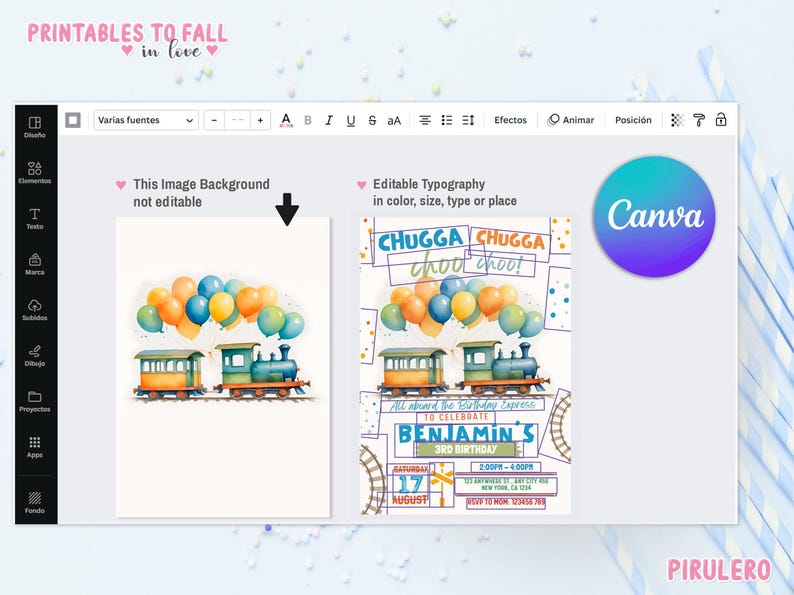Open the Elementos panel
The height and width of the screenshot is (595, 794).
(x=34, y=173)
